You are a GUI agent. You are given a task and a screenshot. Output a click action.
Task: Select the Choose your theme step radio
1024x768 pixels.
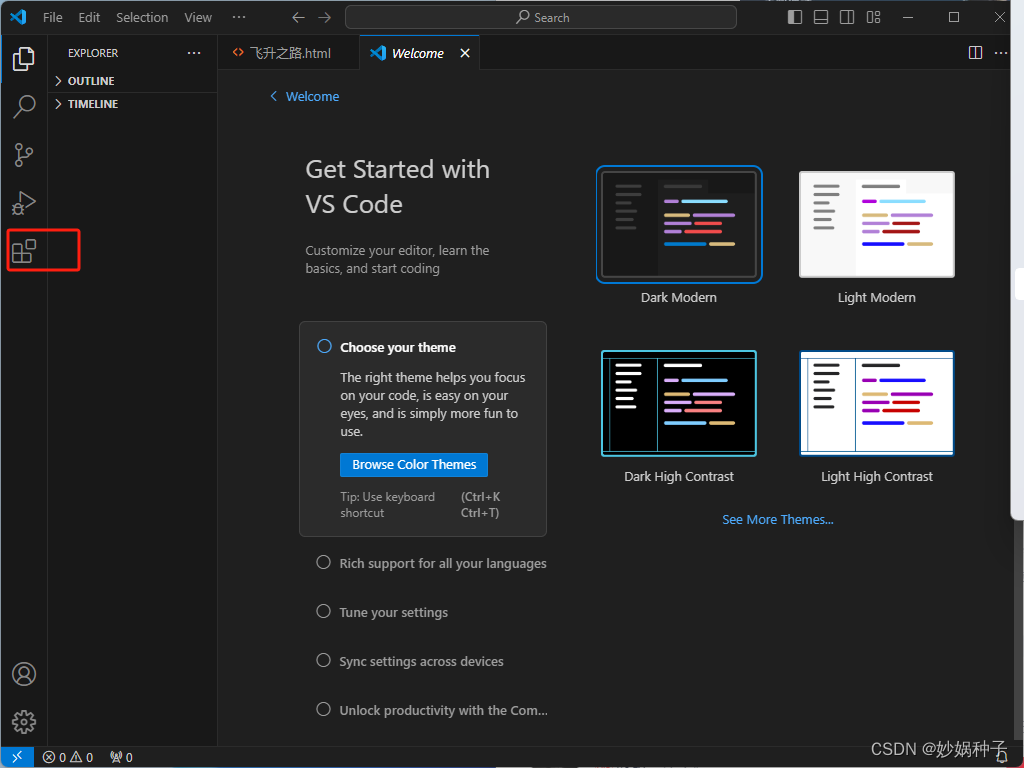click(x=325, y=346)
